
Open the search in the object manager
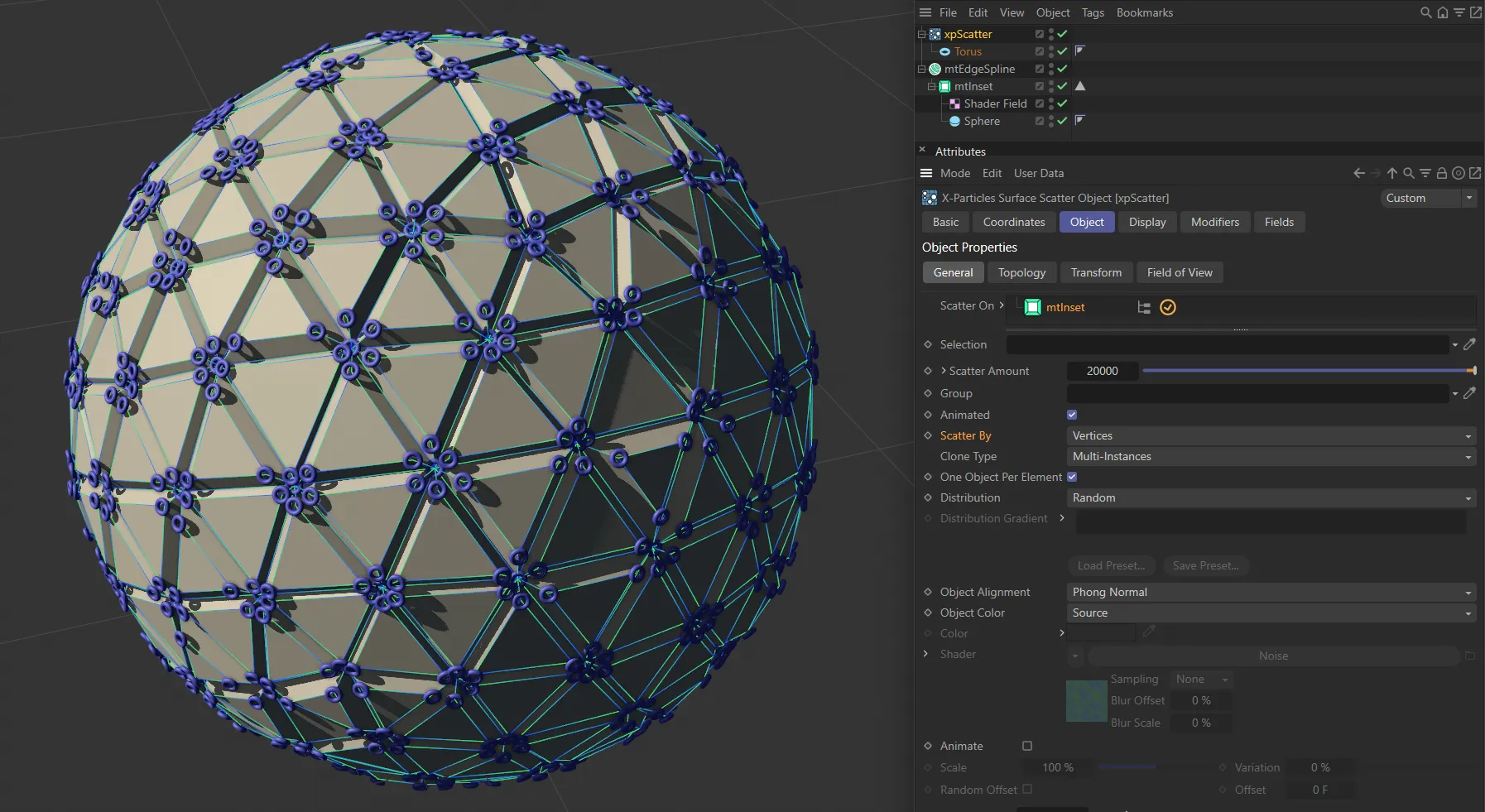click(1425, 12)
